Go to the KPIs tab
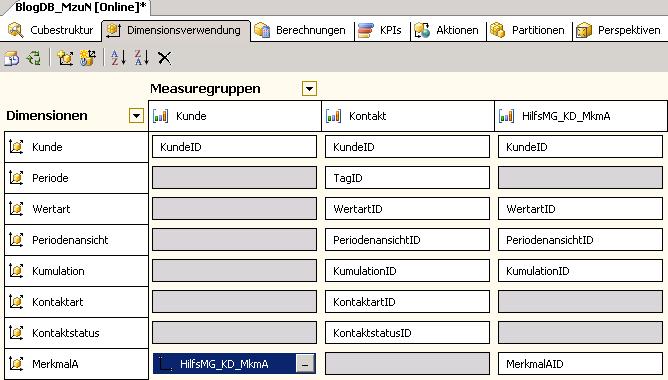668x380 pixels. [x=380, y=30]
